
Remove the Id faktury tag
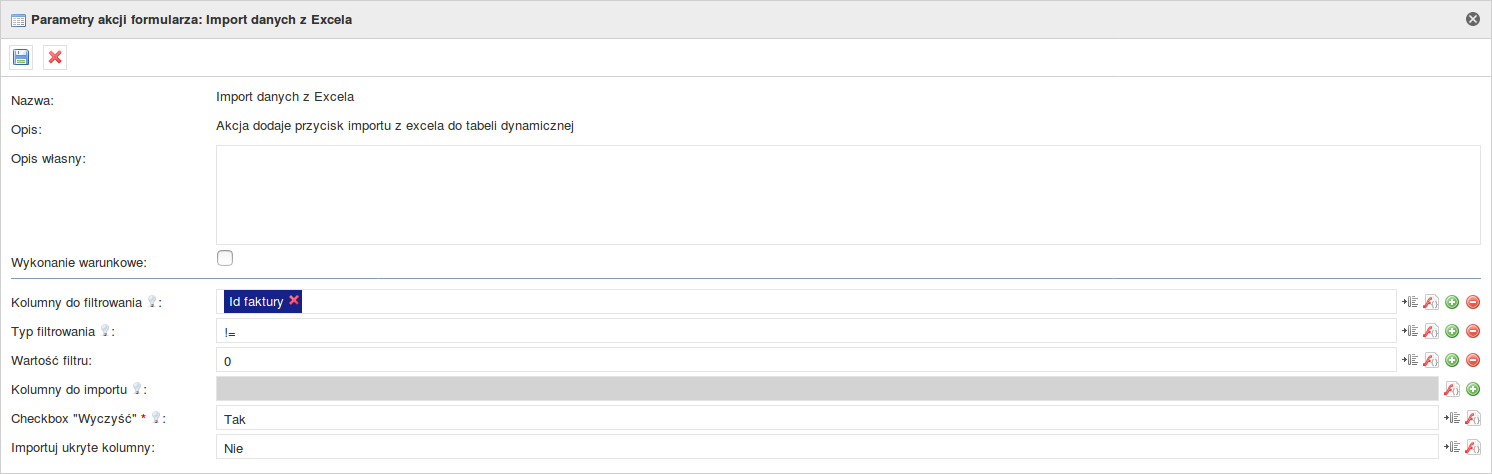pos(294,300)
